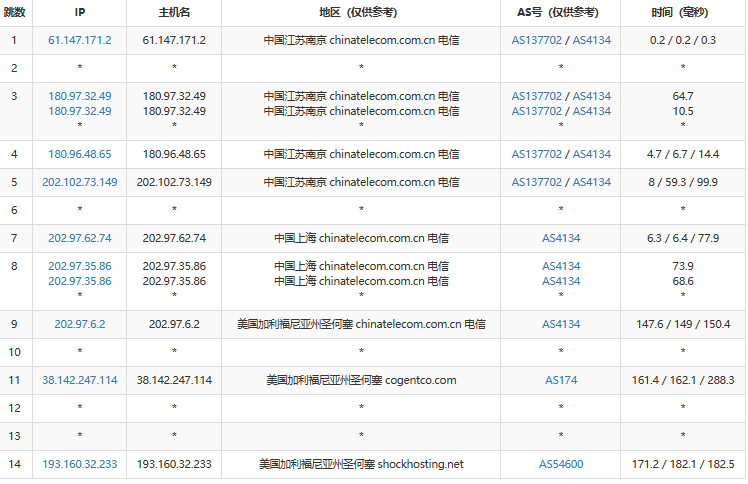Select the time value 6.3 / 6.4 / 77.9
Image resolution: width=748 pixels, height=484 pixels.
pos(683,238)
